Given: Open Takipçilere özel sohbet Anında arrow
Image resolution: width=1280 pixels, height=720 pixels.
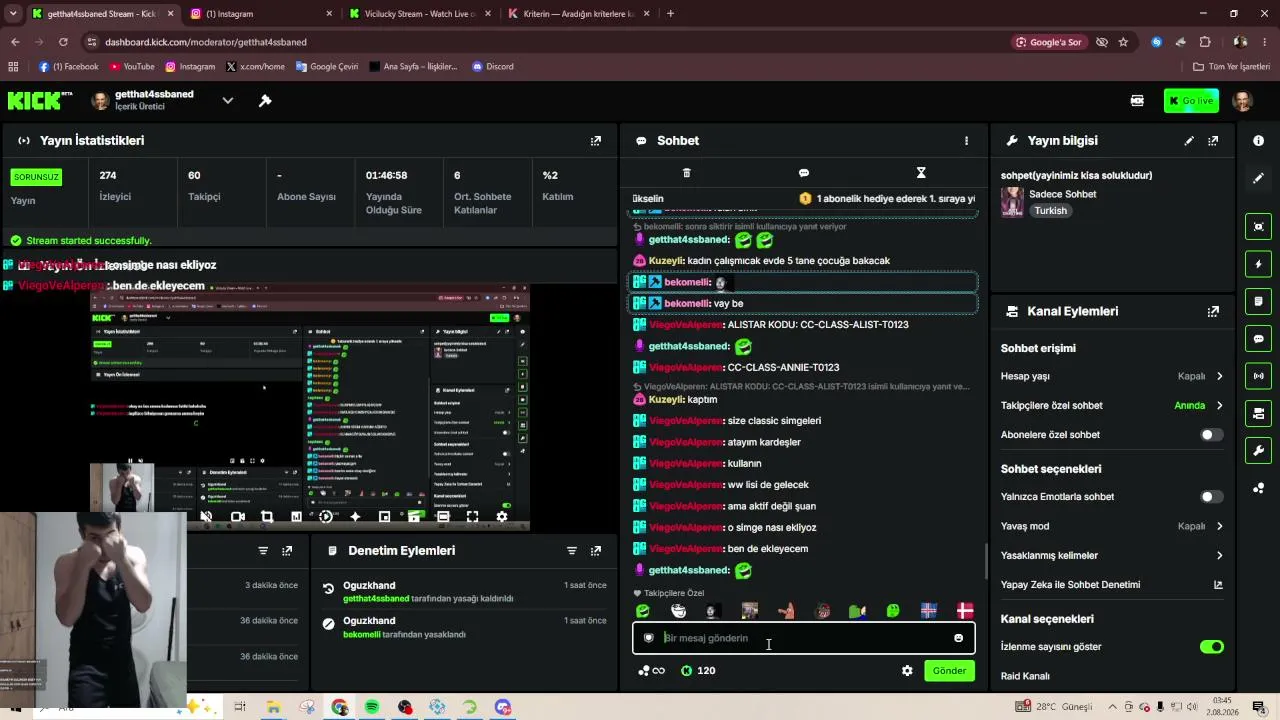Looking at the screenshot, I should [1219, 406].
